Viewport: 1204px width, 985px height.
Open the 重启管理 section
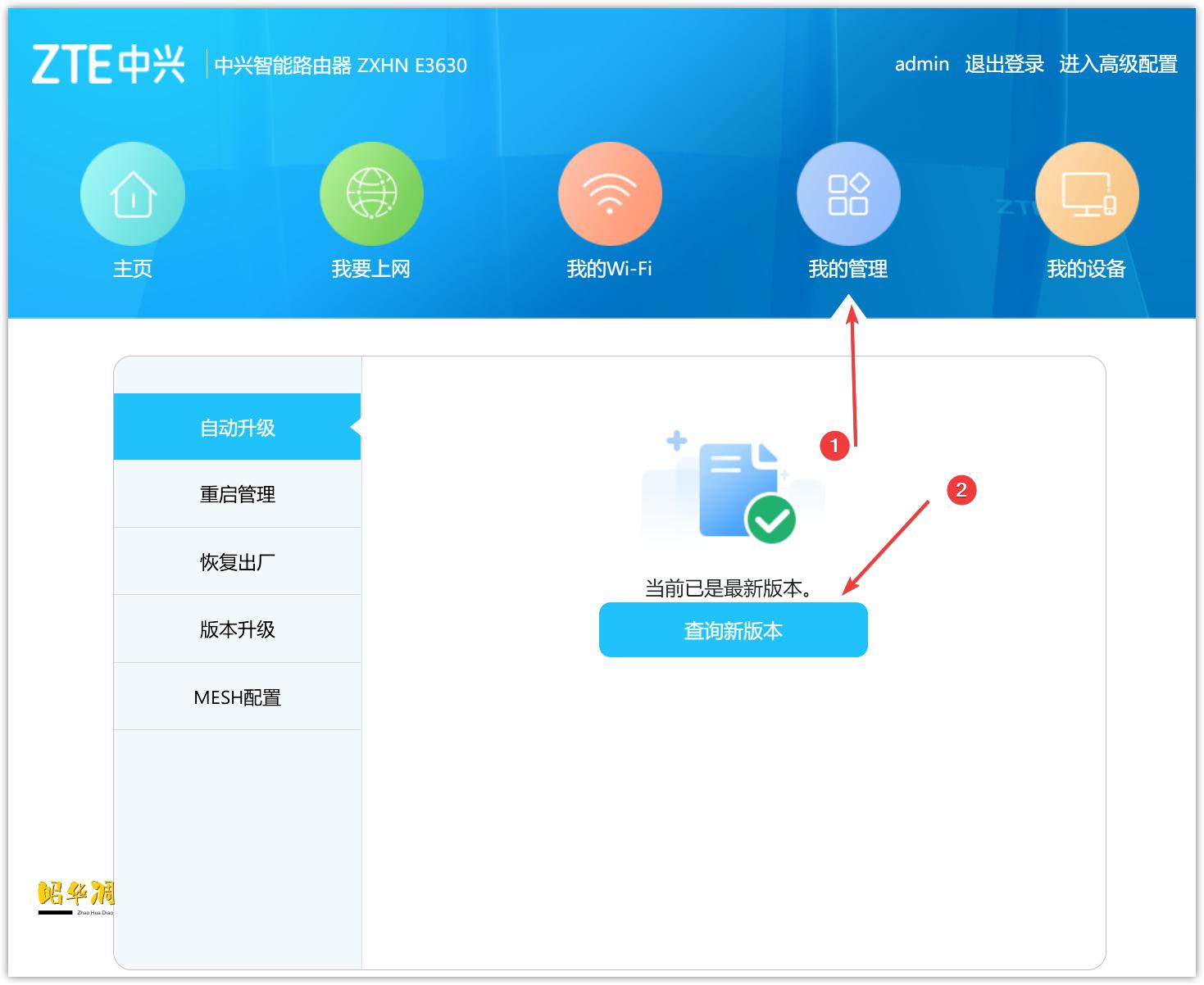point(238,494)
